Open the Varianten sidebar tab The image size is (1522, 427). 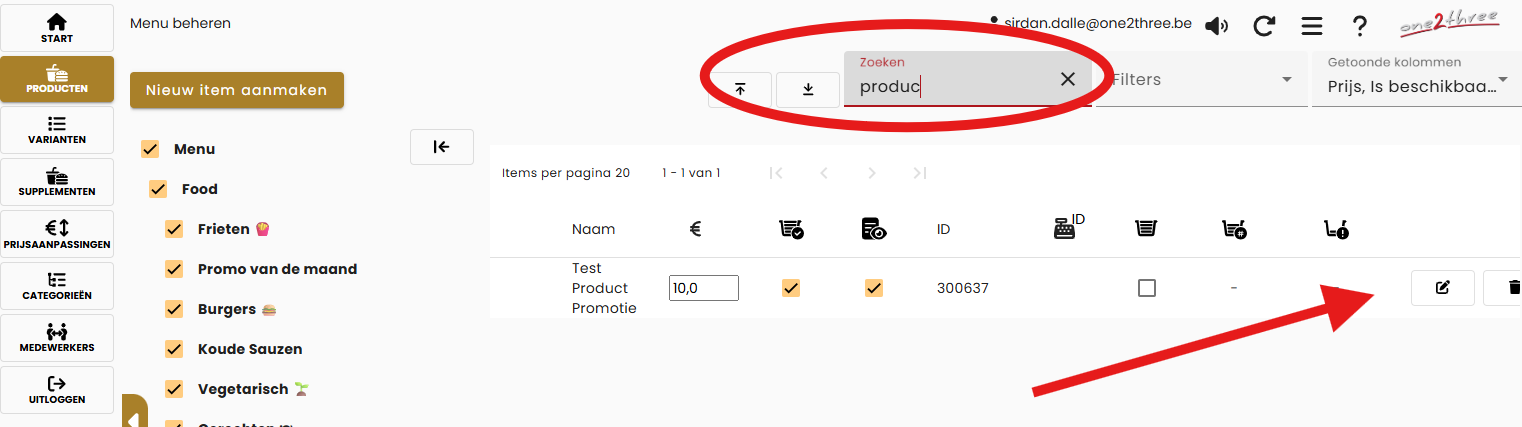click(57, 130)
